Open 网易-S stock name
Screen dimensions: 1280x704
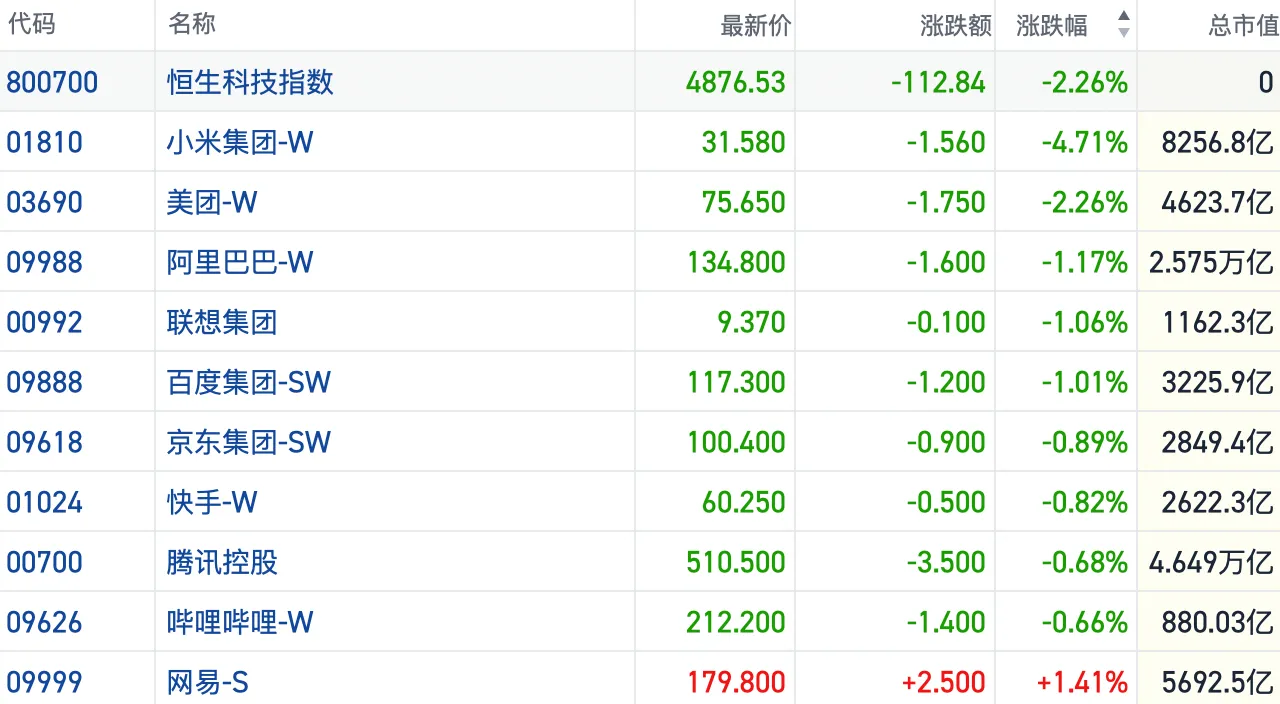click(208, 682)
